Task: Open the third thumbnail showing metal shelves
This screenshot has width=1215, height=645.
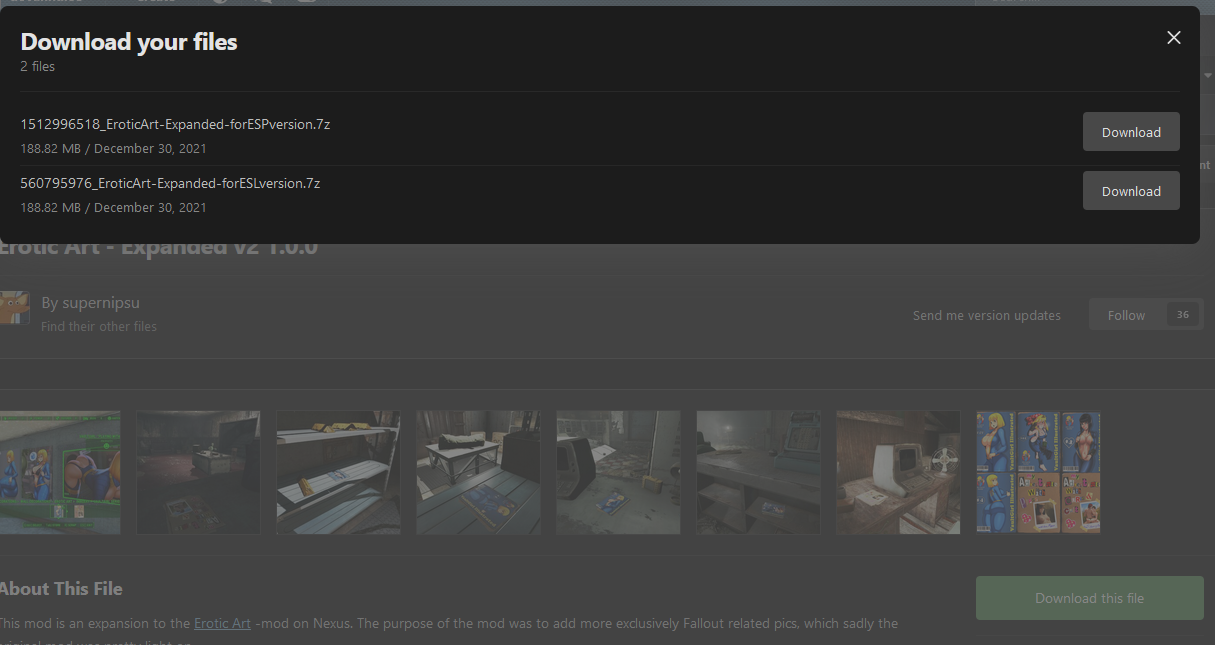Action: point(338,472)
